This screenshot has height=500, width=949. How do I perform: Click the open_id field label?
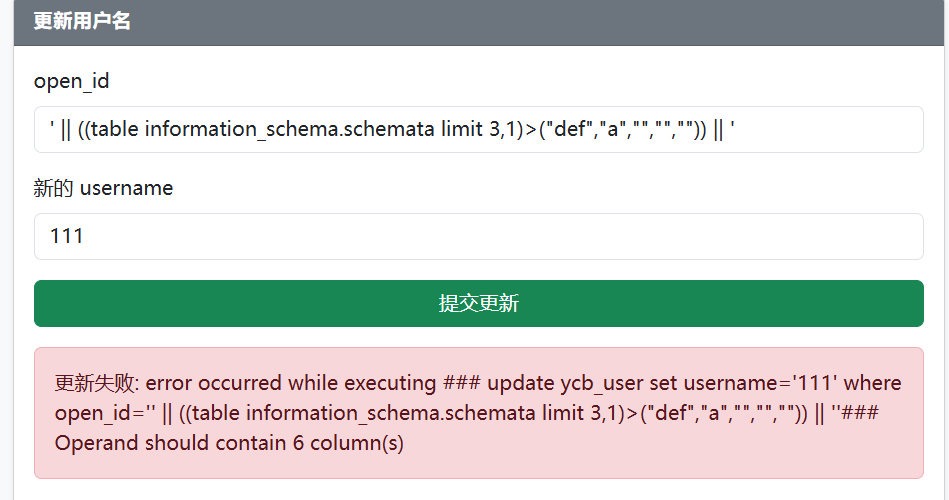point(71,81)
